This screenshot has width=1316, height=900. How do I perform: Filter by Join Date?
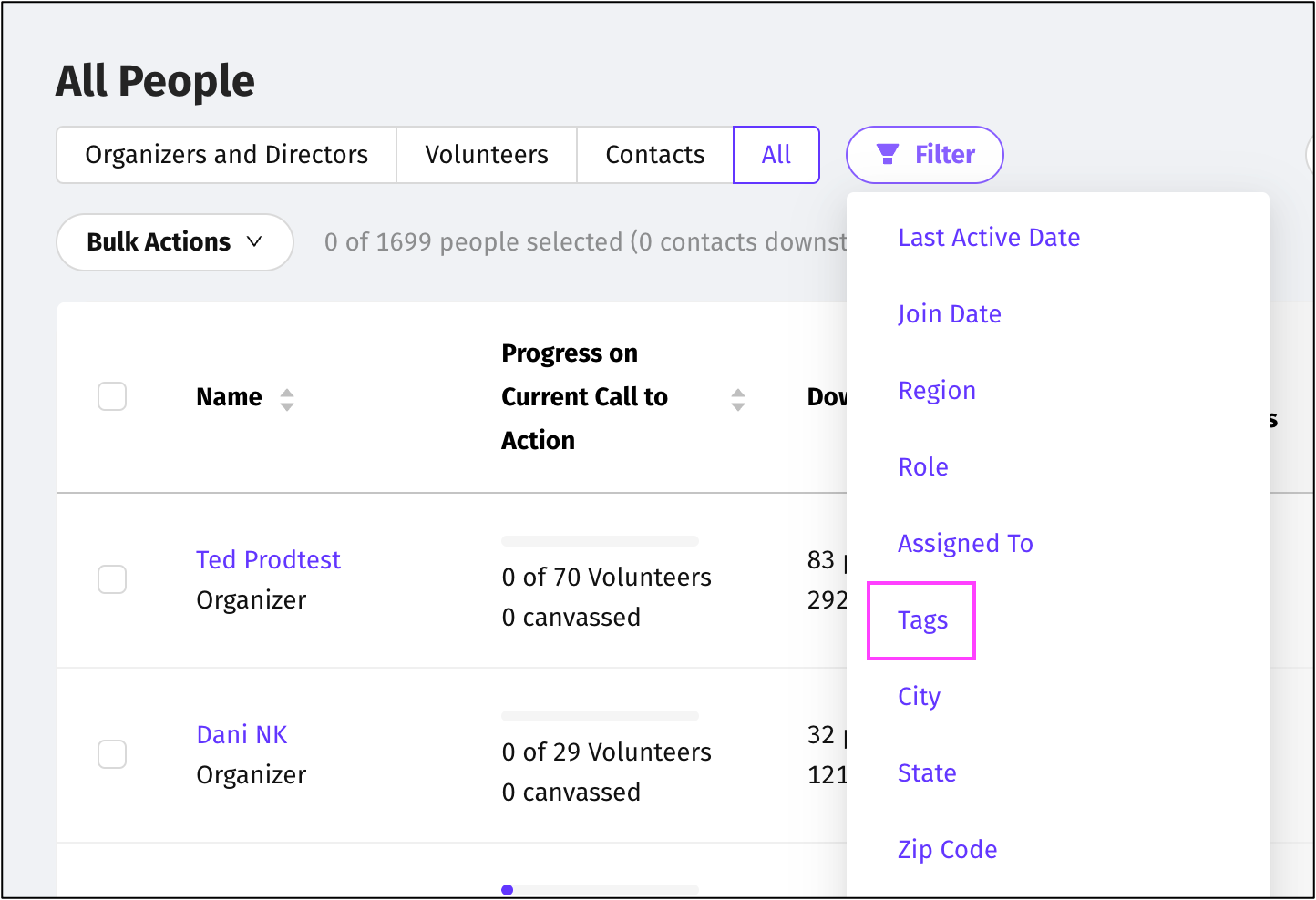click(949, 314)
